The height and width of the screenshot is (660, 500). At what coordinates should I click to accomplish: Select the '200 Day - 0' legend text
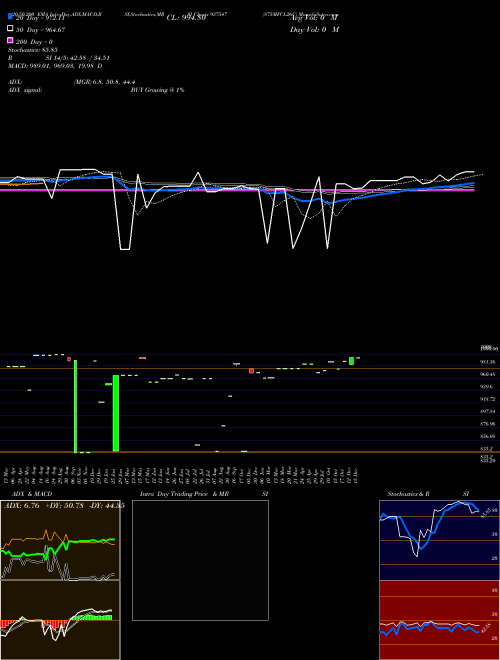[x=34, y=42]
